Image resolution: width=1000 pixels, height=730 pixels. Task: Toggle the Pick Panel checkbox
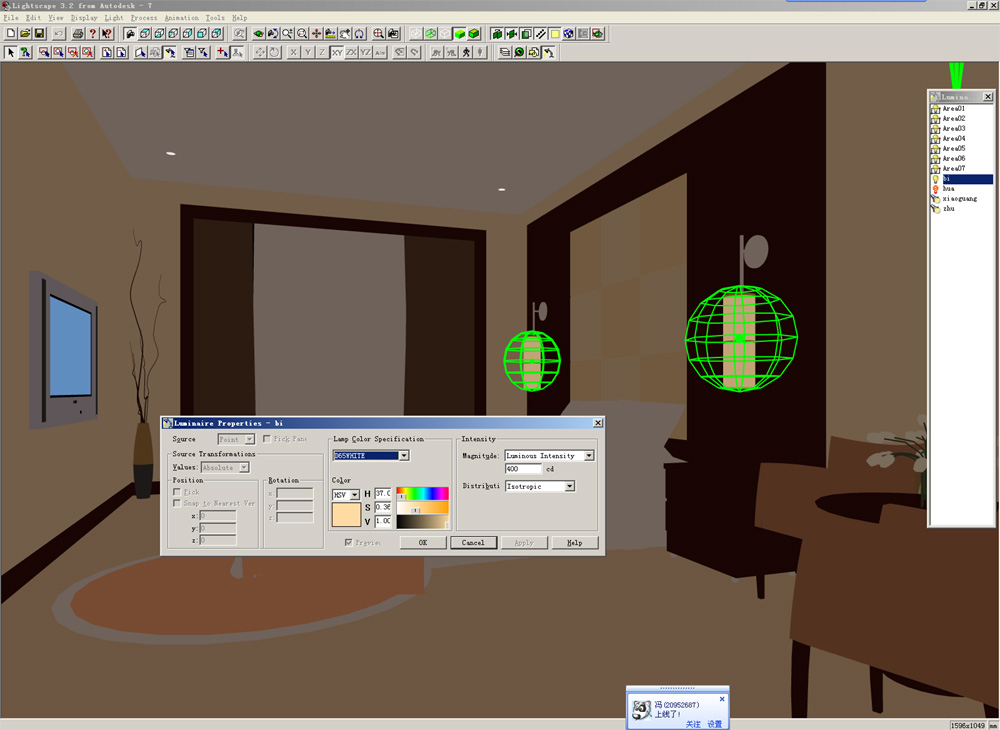click(x=266, y=439)
